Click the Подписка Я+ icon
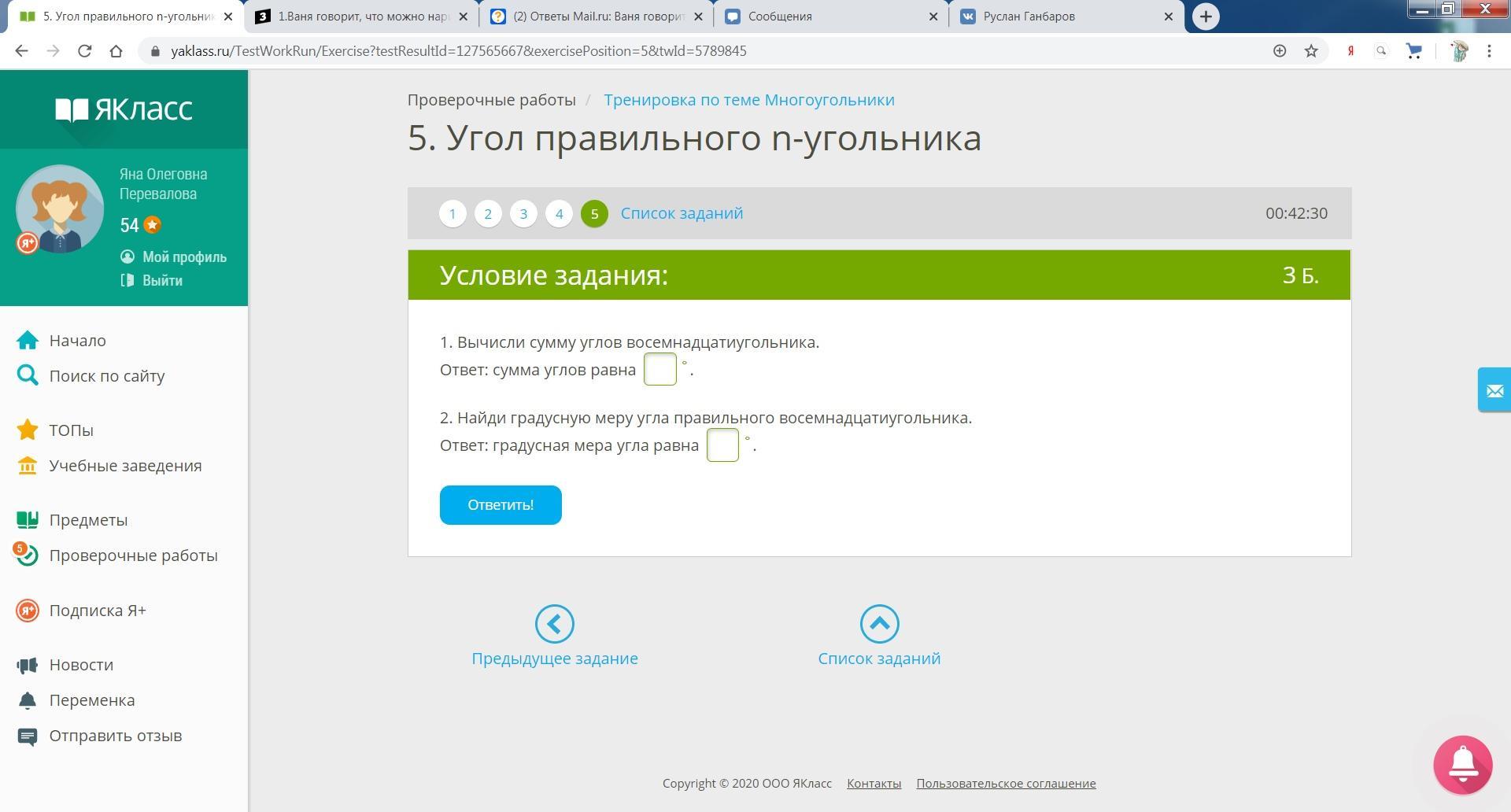 [x=28, y=610]
